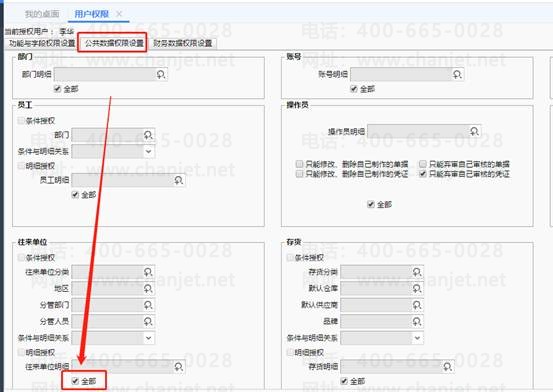Select the 用户权限 tab

91,14
